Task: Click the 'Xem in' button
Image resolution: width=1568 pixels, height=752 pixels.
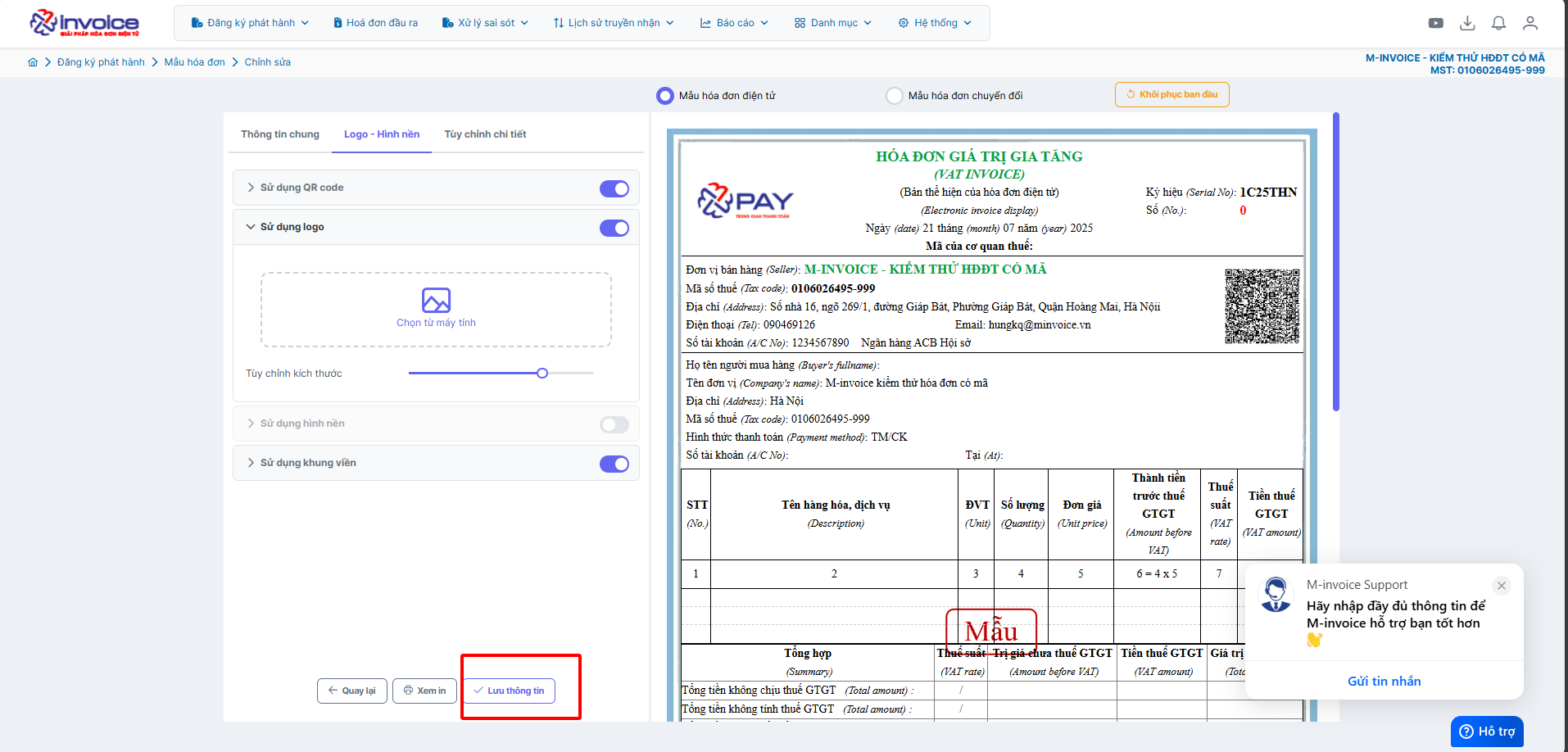Action: [x=424, y=691]
